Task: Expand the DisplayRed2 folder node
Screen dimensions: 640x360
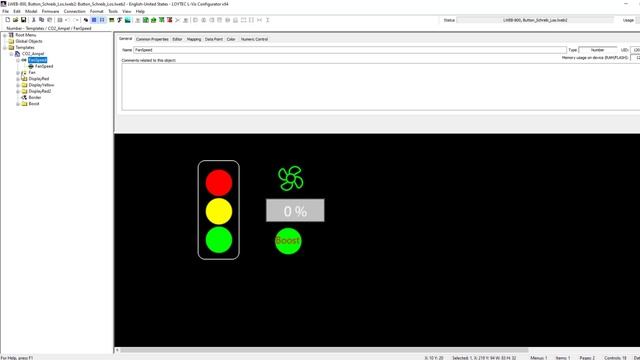Action: pos(18,91)
